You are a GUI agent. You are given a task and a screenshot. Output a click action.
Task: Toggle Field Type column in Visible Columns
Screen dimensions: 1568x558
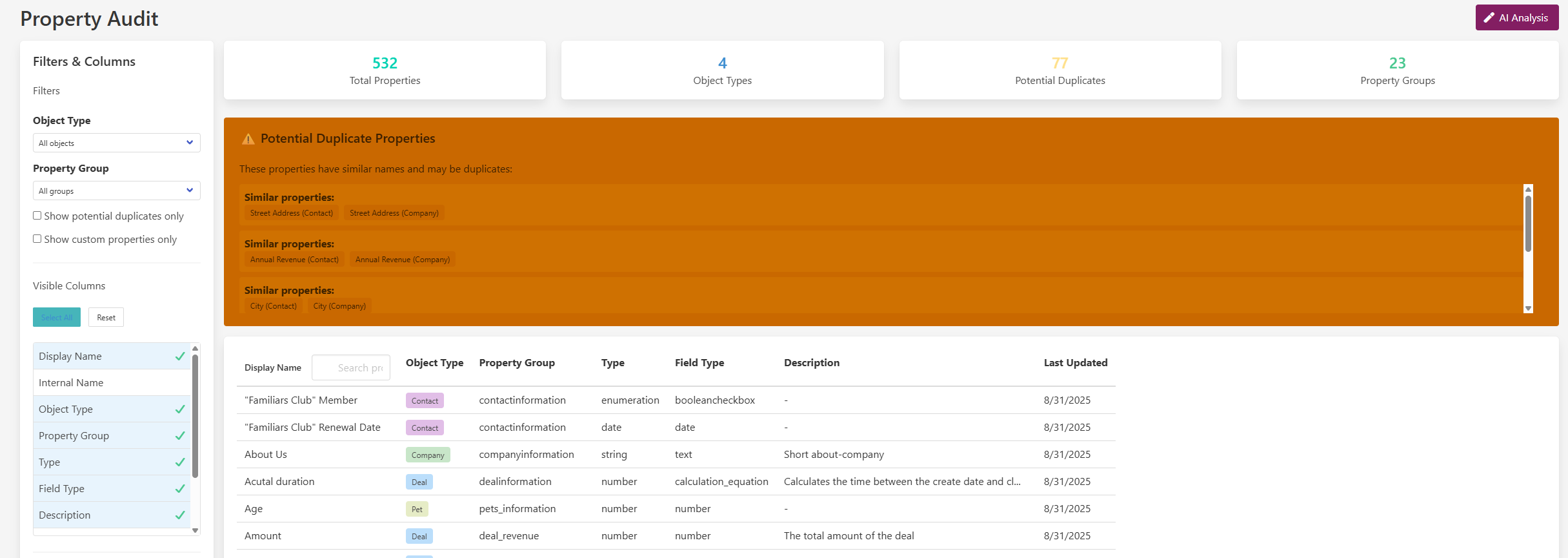[112, 488]
